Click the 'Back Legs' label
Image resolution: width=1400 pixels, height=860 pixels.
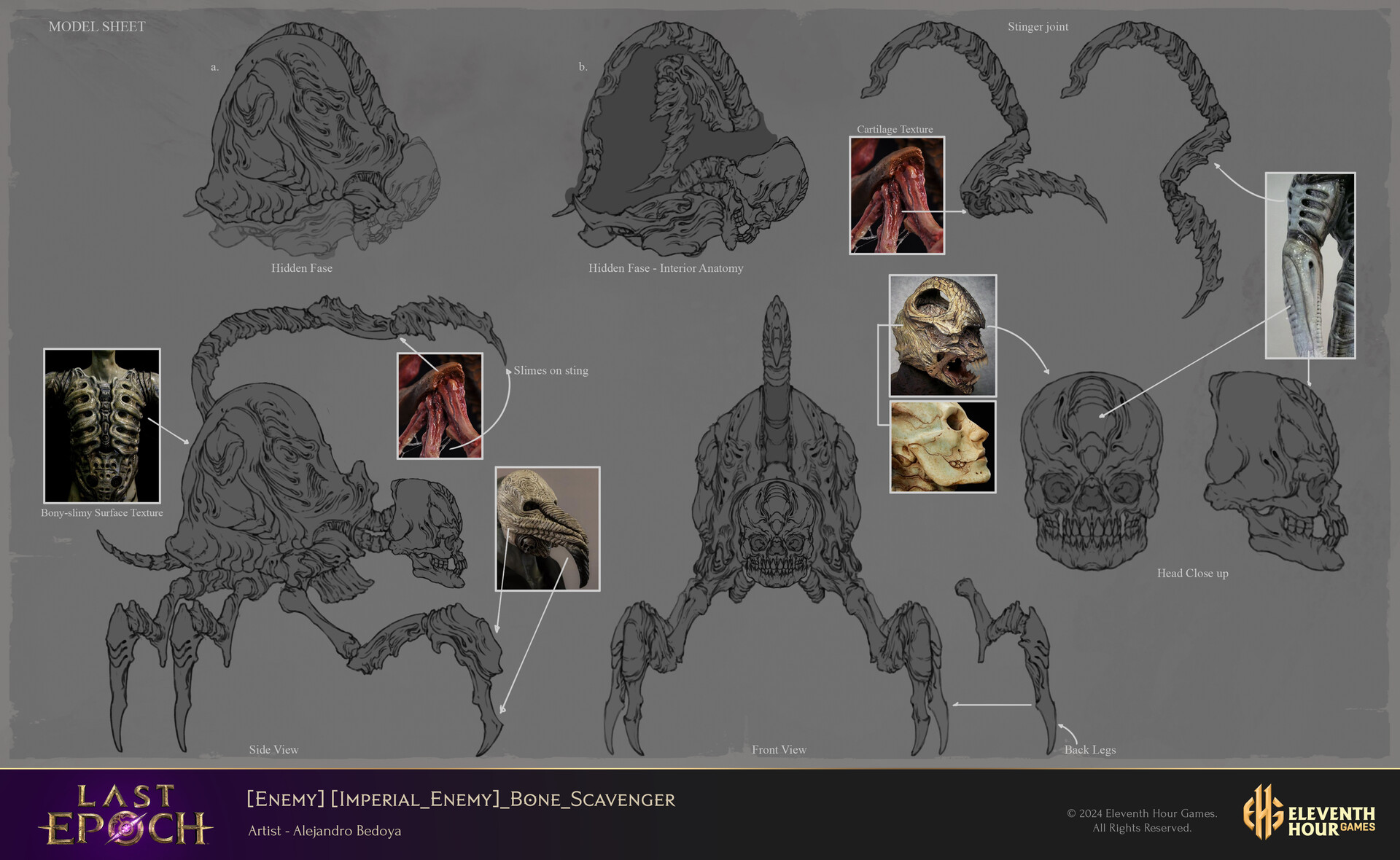pos(1089,750)
